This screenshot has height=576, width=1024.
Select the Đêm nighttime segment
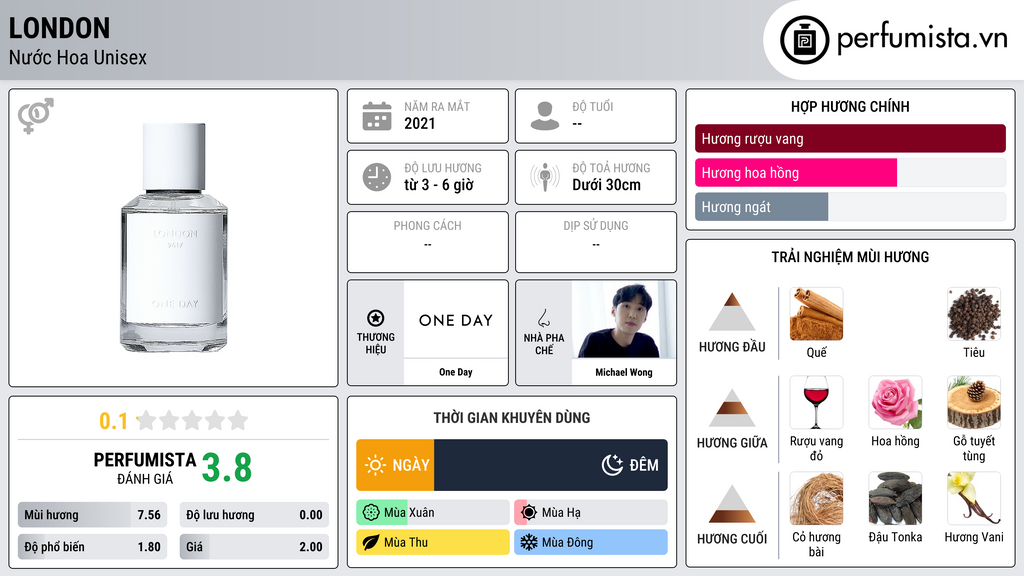(x=551, y=465)
